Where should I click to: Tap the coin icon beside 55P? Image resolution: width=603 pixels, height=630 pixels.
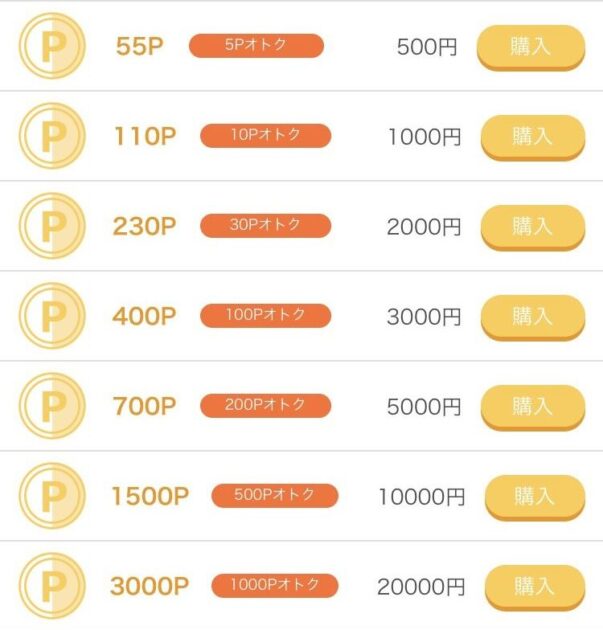pos(52,46)
